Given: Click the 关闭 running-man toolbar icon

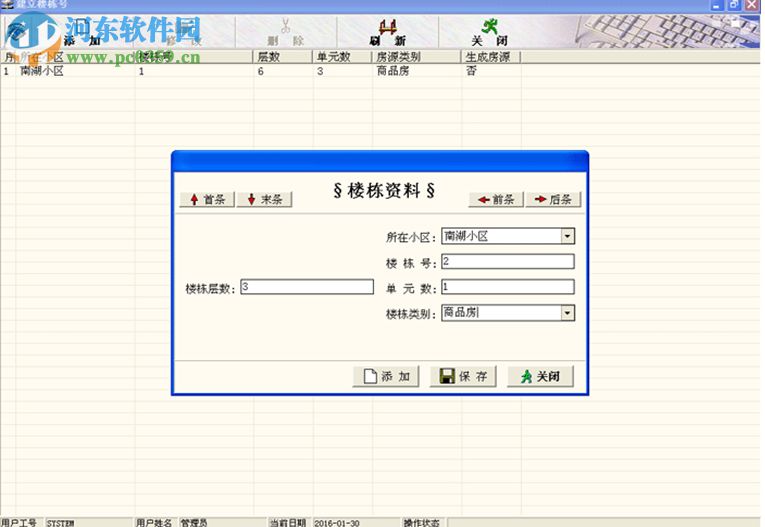Looking at the screenshot, I should pos(489,26).
